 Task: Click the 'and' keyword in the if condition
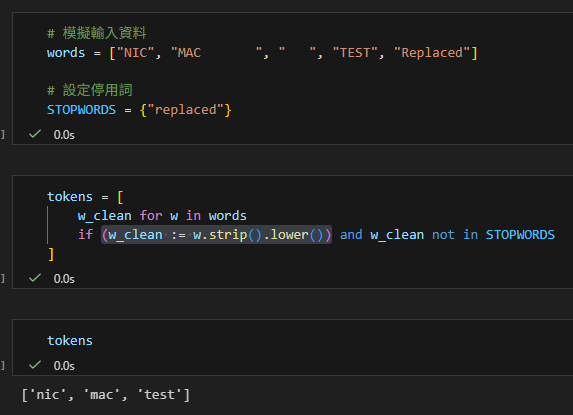tap(351, 235)
